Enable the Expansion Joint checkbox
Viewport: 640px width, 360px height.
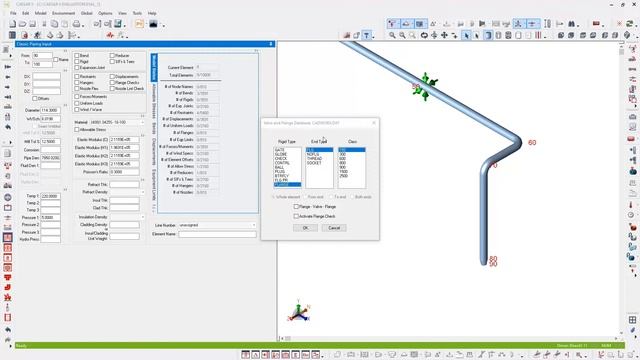77,68
